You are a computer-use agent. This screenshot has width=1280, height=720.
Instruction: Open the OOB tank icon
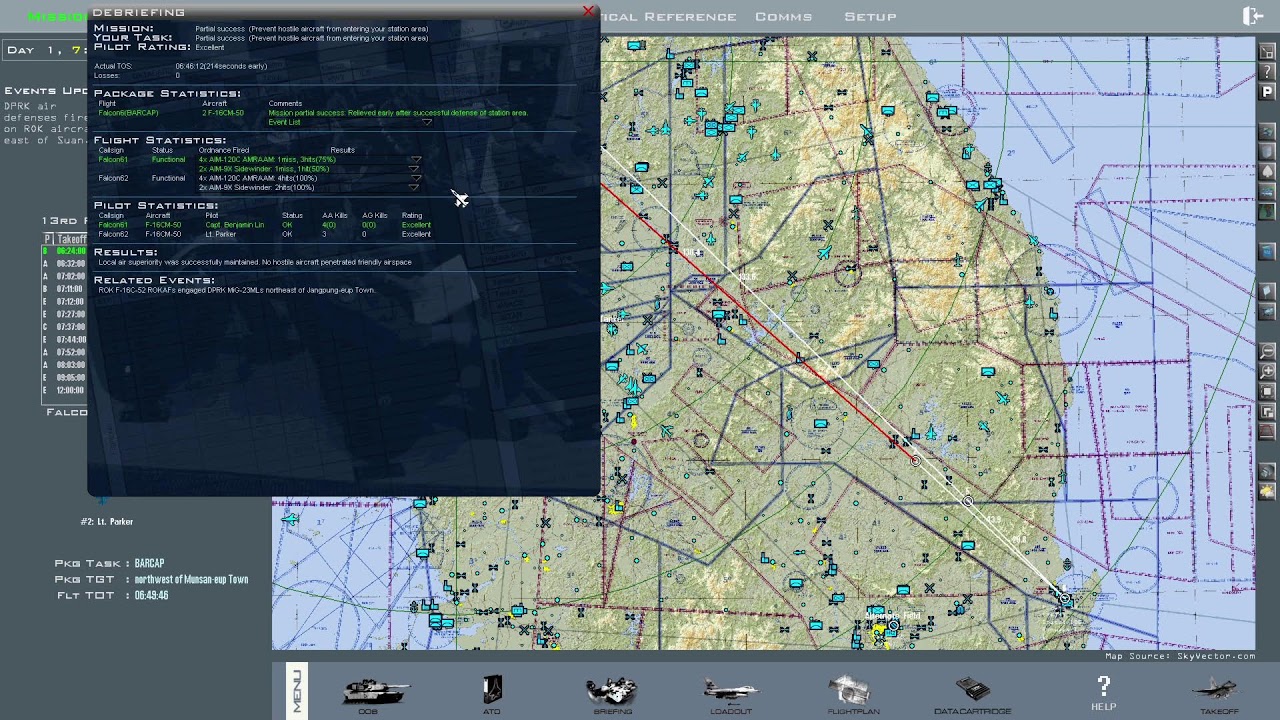coord(375,691)
